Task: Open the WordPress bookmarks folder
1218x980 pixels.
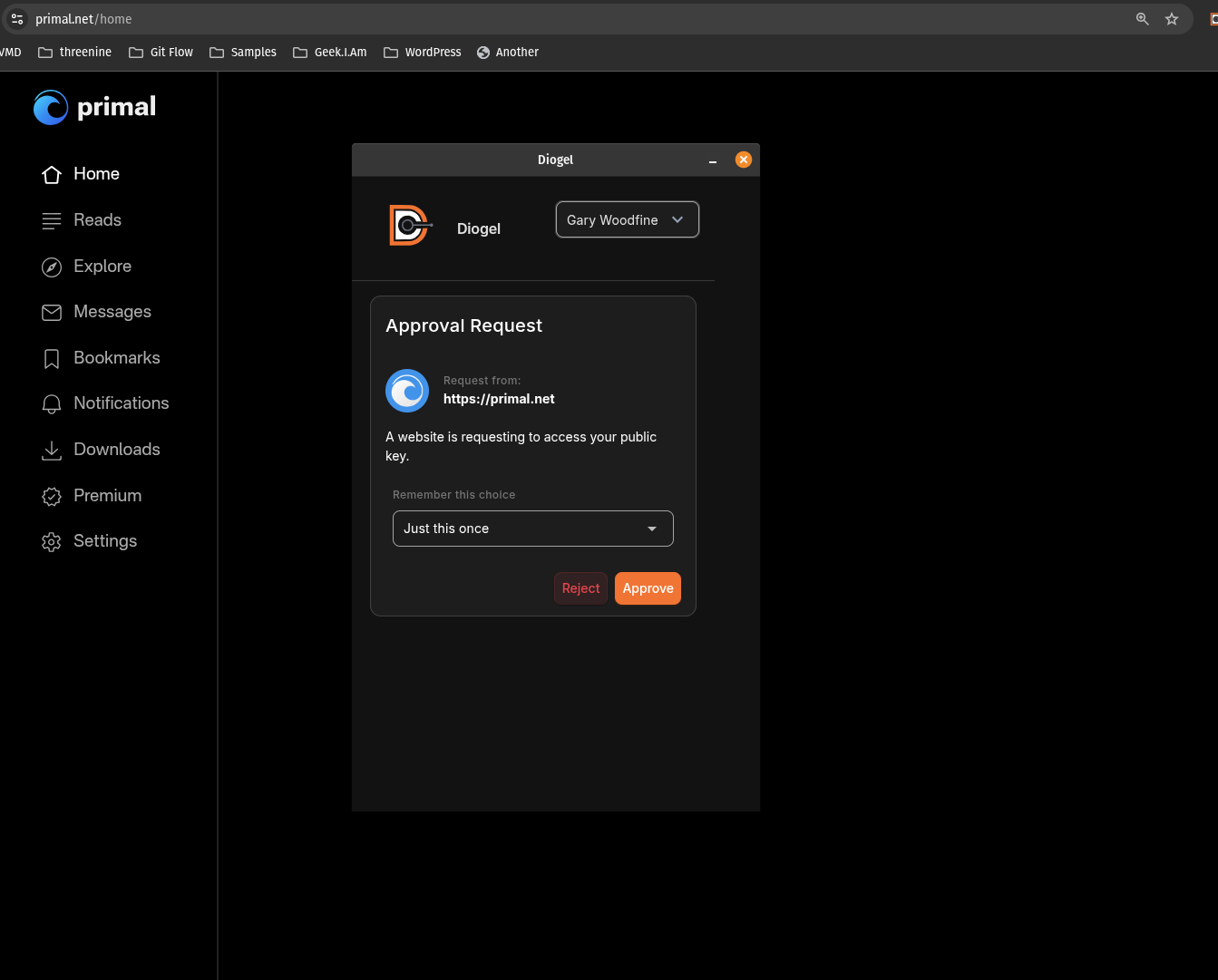Action: pos(423,53)
